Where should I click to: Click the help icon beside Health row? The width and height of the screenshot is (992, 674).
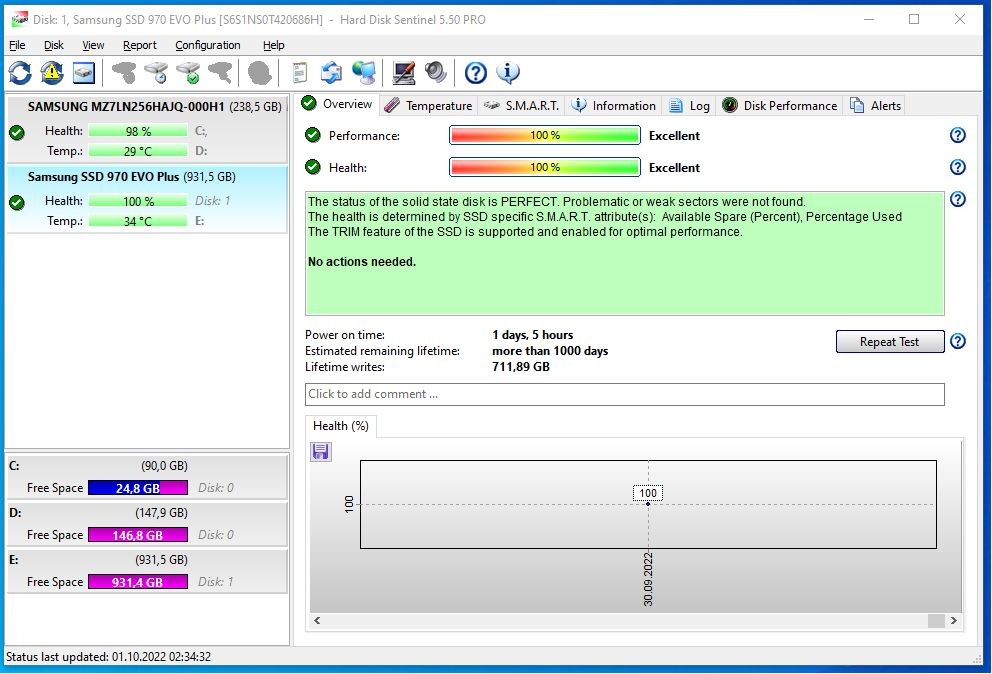pyautogui.click(x=958, y=167)
